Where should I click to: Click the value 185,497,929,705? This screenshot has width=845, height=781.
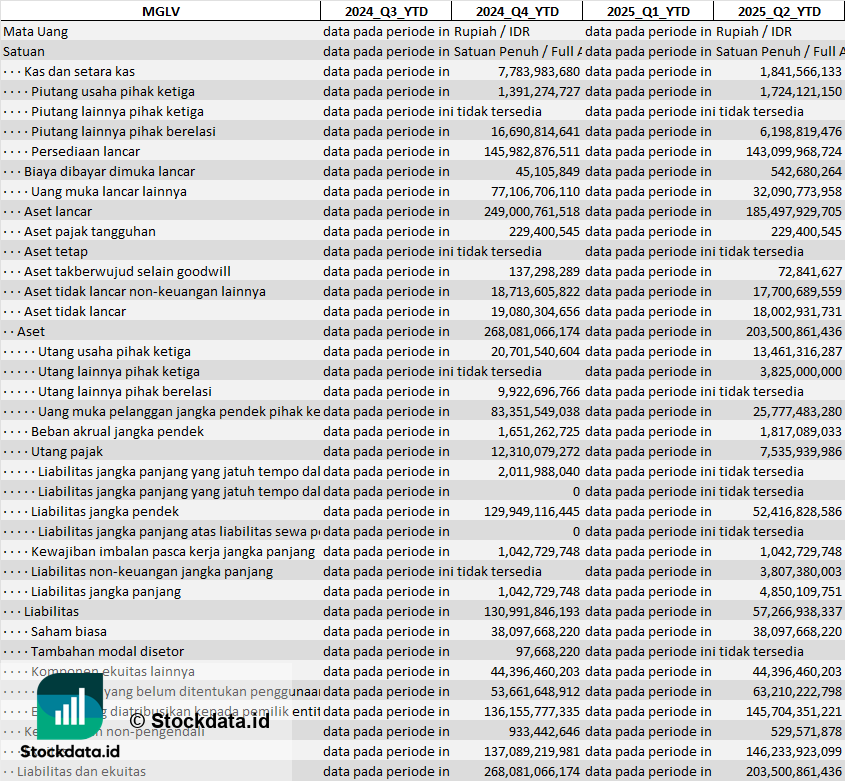(794, 211)
